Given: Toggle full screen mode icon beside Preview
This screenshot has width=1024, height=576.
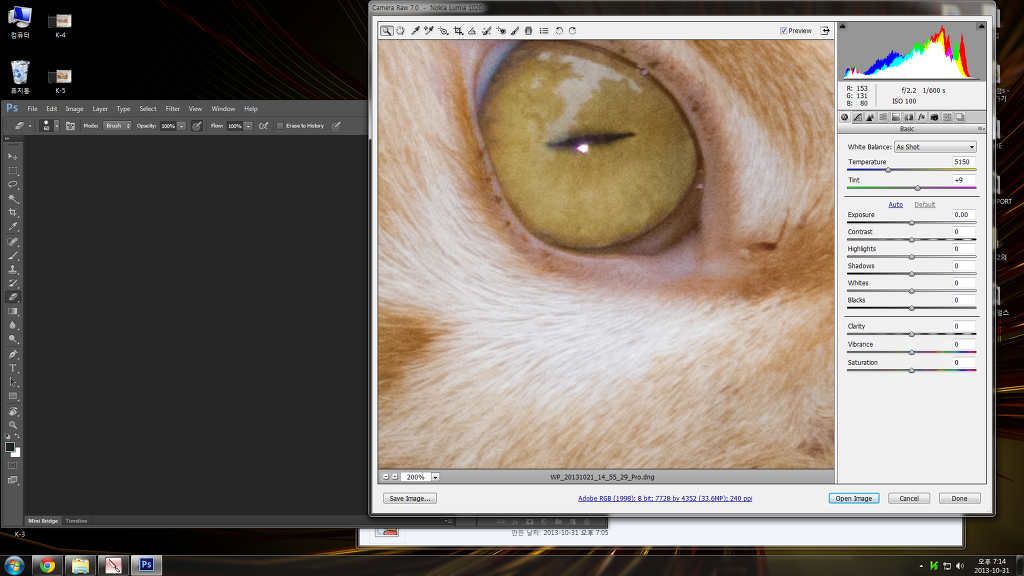Looking at the screenshot, I should point(826,31).
